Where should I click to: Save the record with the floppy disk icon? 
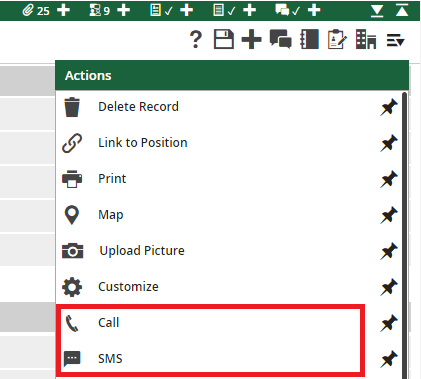pyautogui.click(x=224, y=39)
